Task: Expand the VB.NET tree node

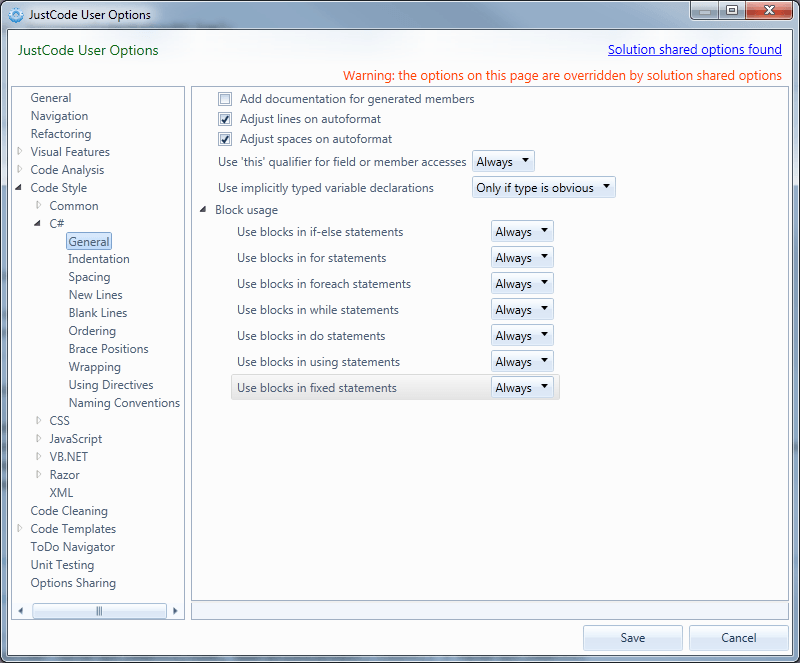Action: point(39,456)
